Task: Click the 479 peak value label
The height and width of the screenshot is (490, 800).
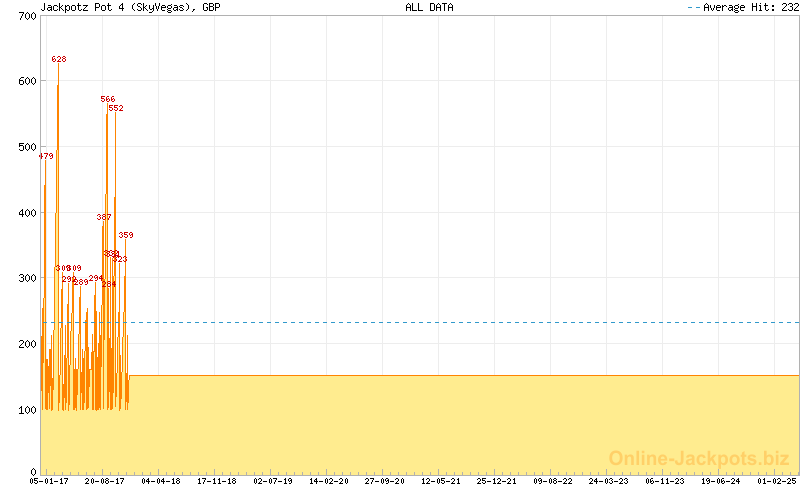Action: tap(46, 157)
